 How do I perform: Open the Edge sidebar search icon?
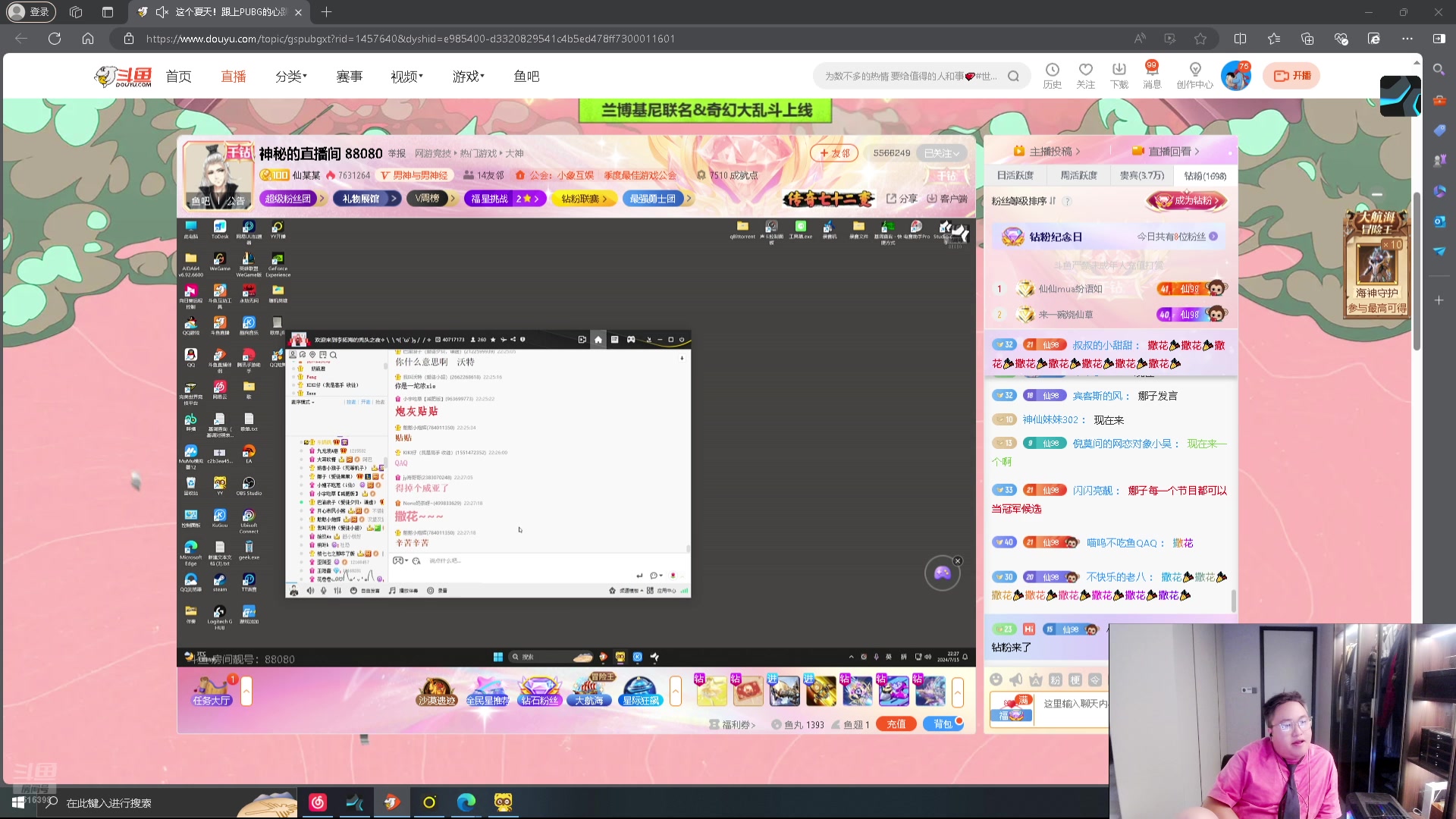pos(1439,69)
